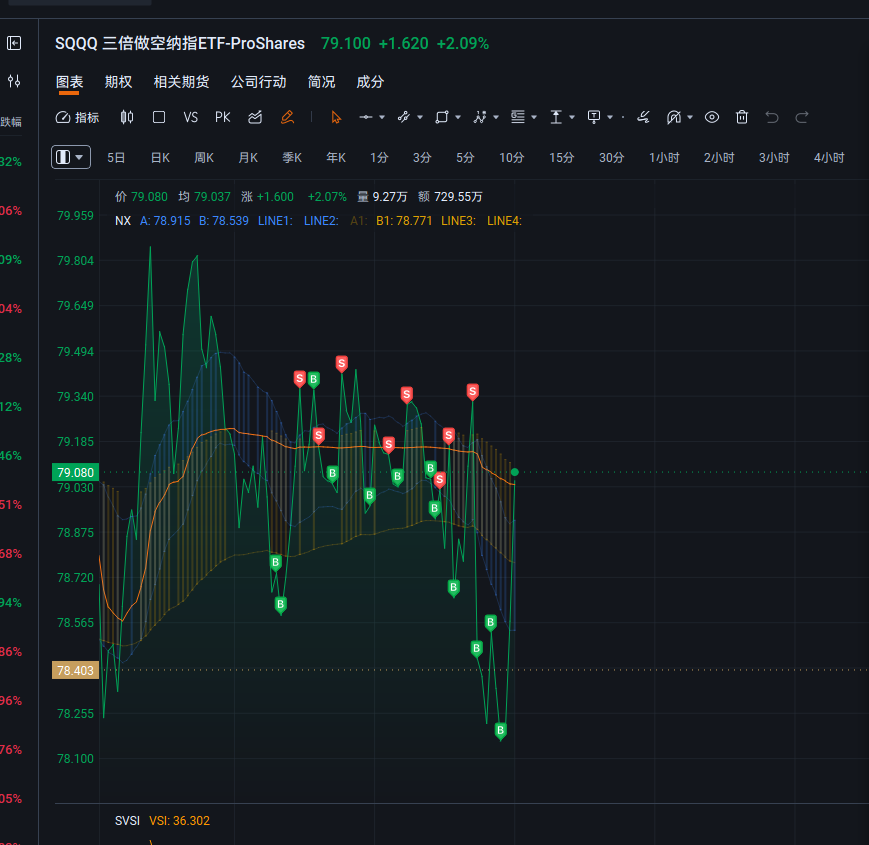Screen dimensions: 869x845
Task: Expand the line tool dropdown arrow
Action: [382, 117]
